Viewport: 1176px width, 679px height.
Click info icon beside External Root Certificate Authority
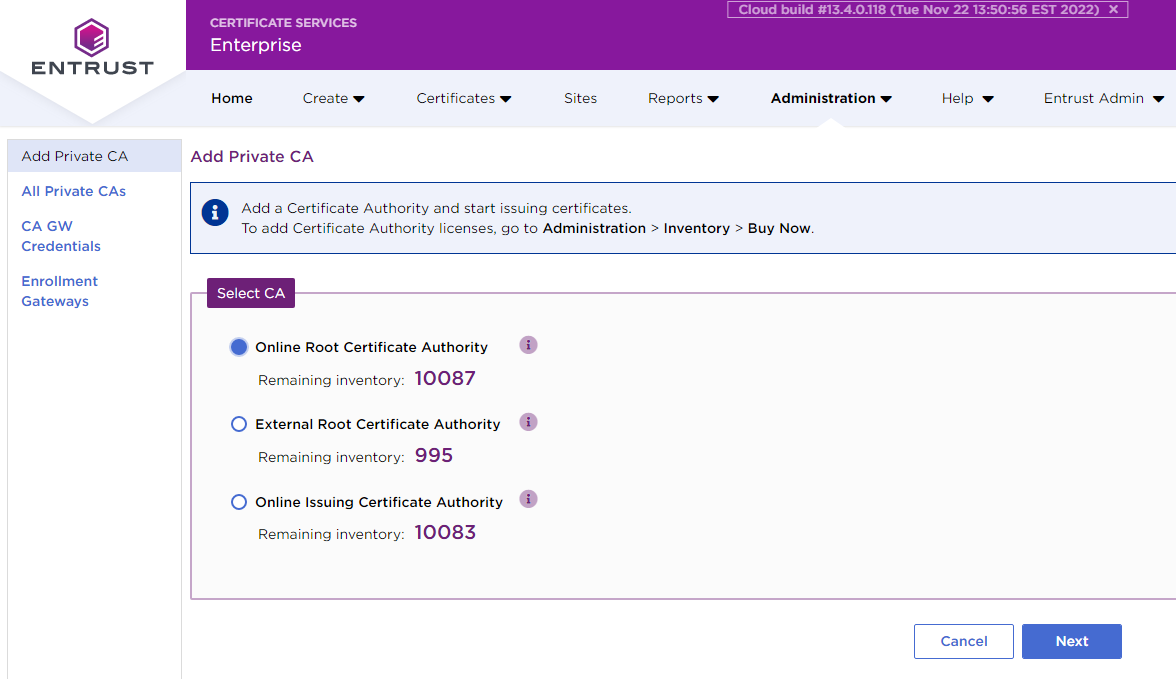(x=529, y=422)
